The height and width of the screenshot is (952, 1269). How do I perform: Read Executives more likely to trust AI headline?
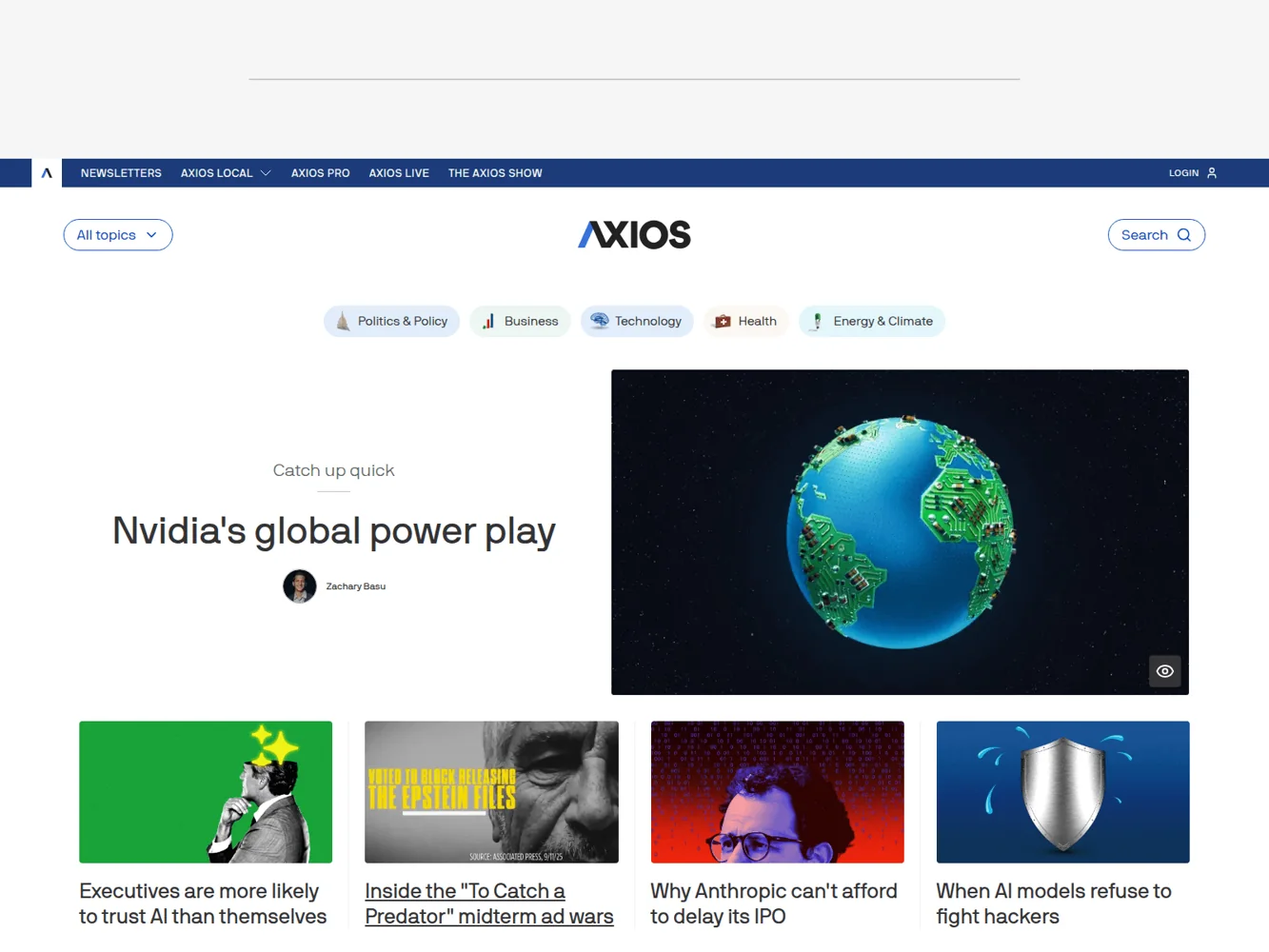[203, 903]
